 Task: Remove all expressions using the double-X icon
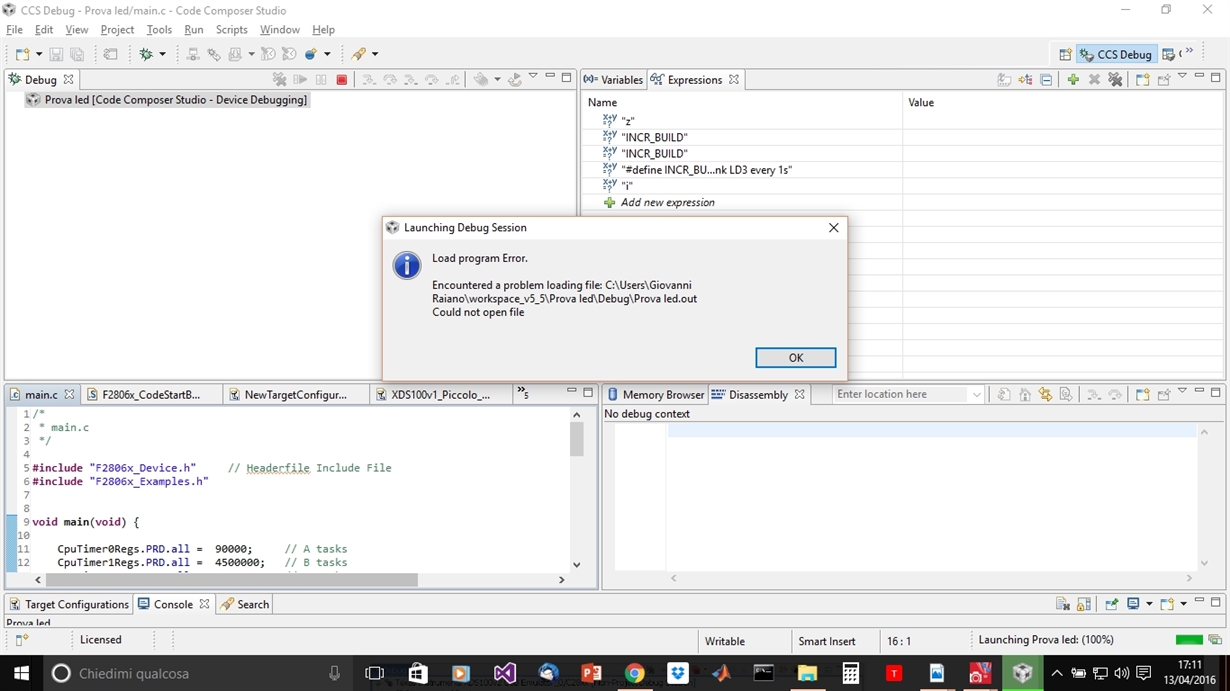[x=1116, y=79]
